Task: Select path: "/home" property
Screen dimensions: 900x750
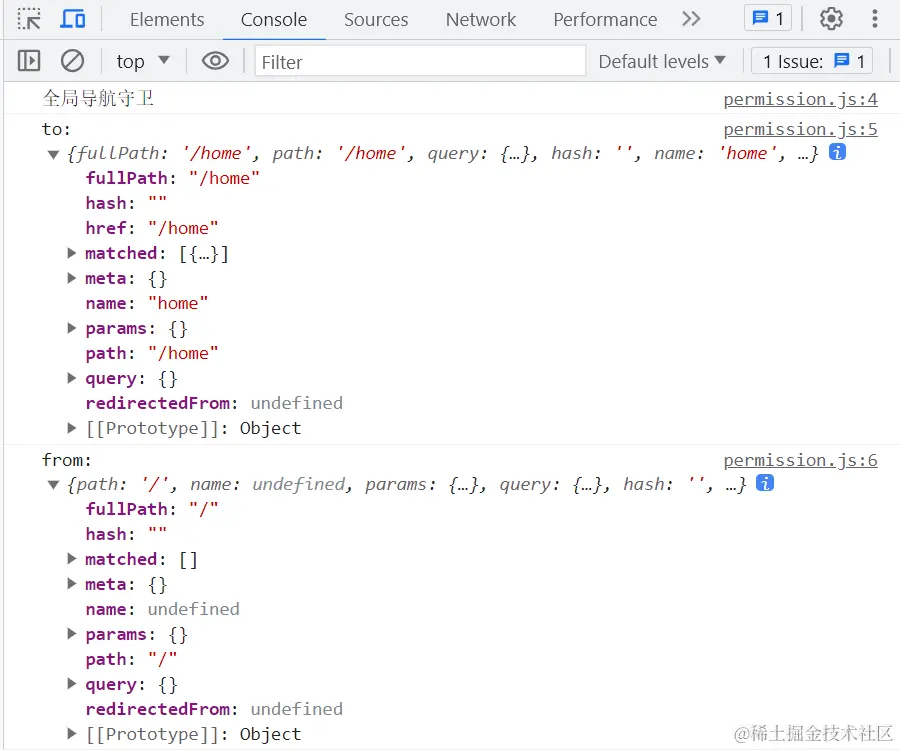Action: [x=152, y=353]
